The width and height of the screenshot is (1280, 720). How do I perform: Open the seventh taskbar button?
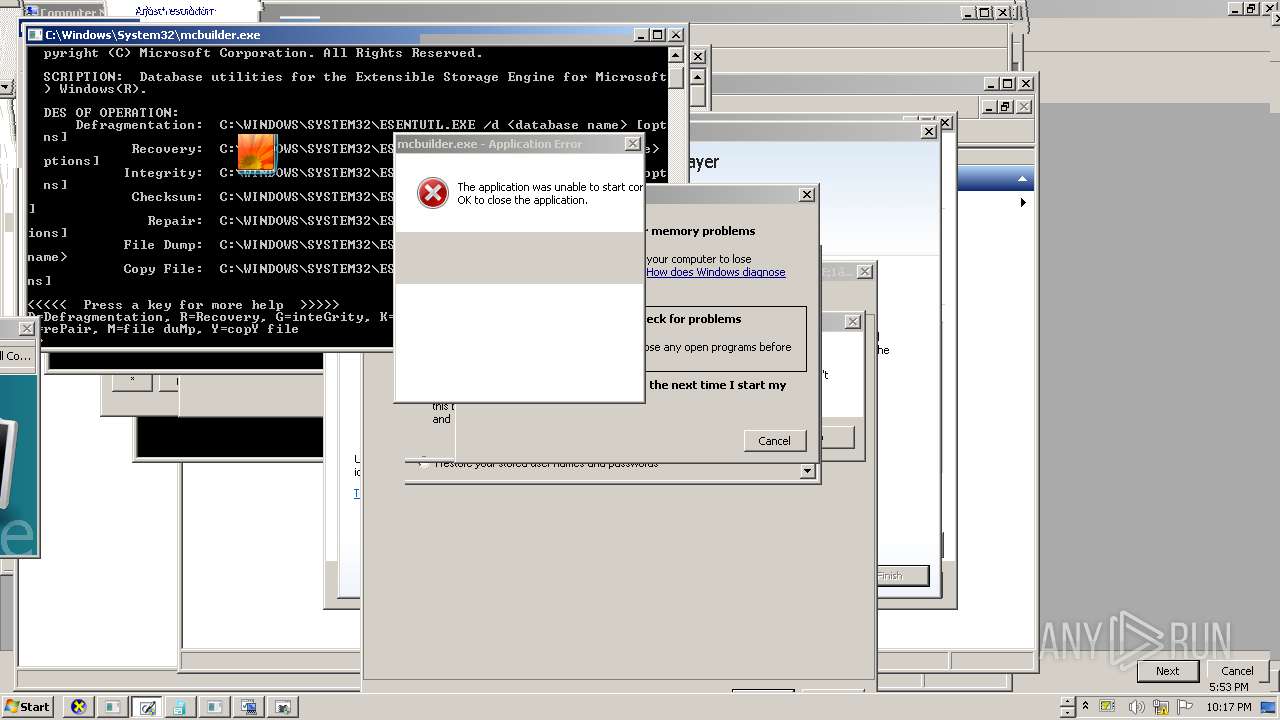pyautogui.click(x=282, y=706)
